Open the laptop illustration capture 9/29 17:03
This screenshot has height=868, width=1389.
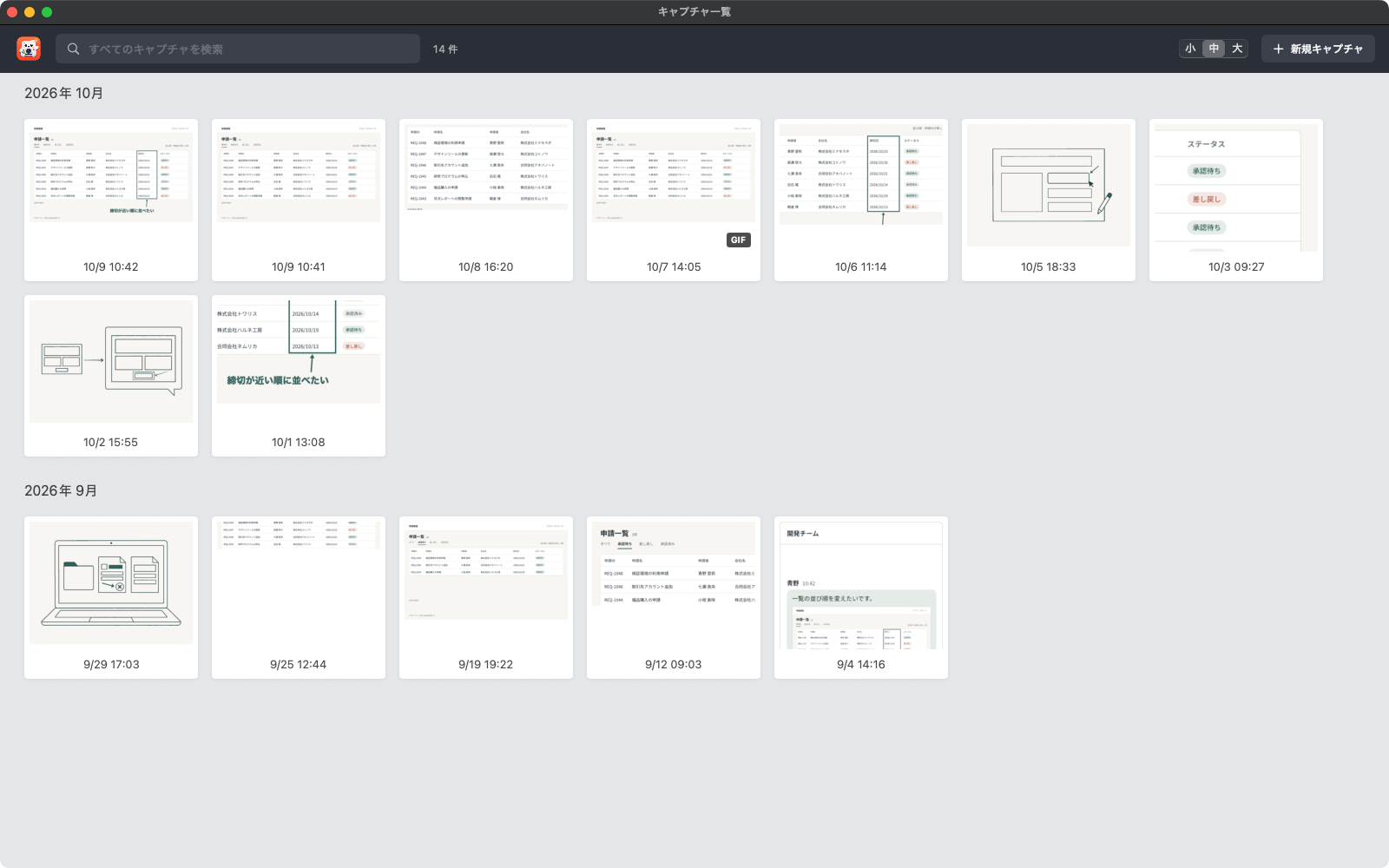pyautogui.click(x=111, y=597)
